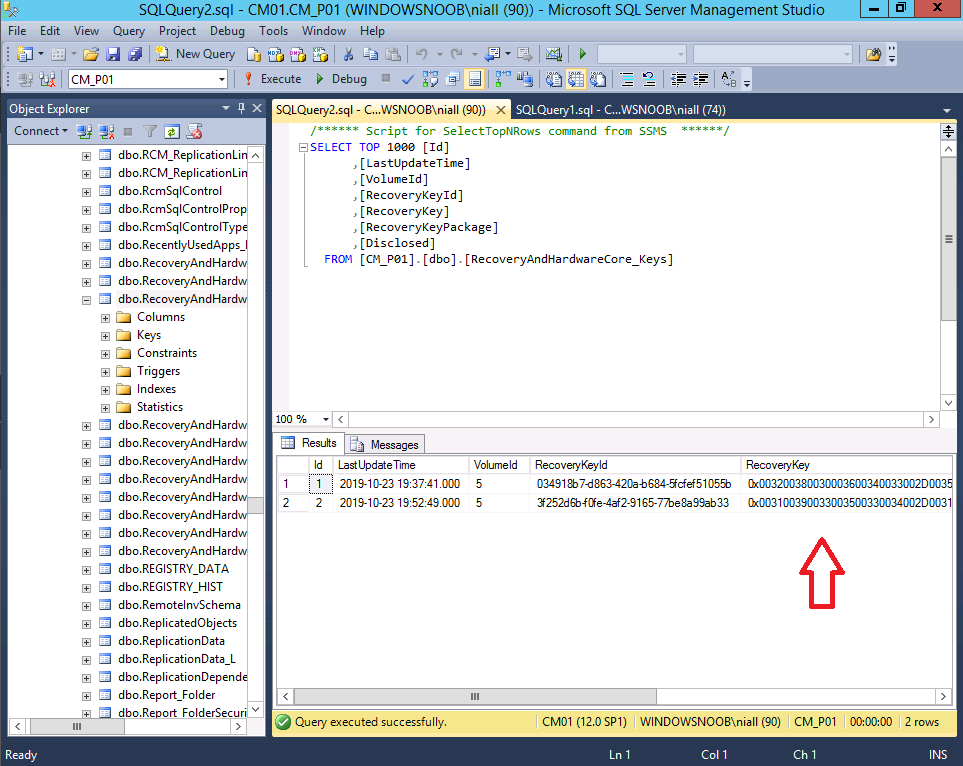Screen dimensions: 963x766
Task: Open the Connect dropdown in Object Explorer
Action: point(41,131)
